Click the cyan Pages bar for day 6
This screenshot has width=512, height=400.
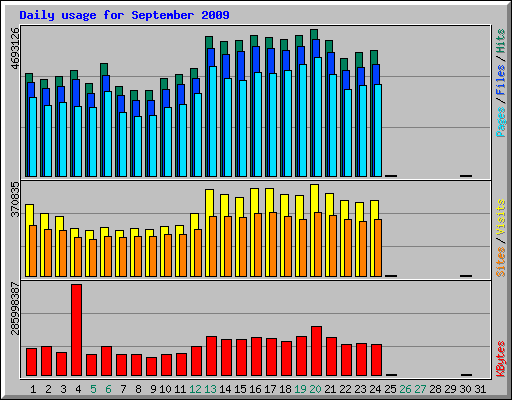(x=108, y=134)
